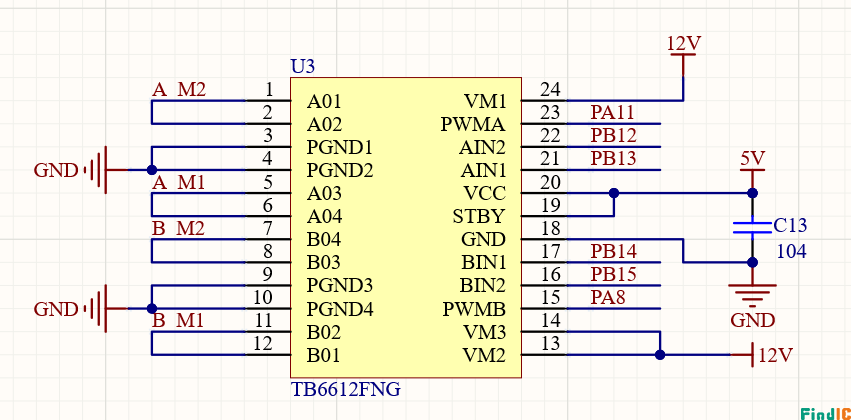
Task: Select the U3 designator label
Action: (x=303, y=67)
